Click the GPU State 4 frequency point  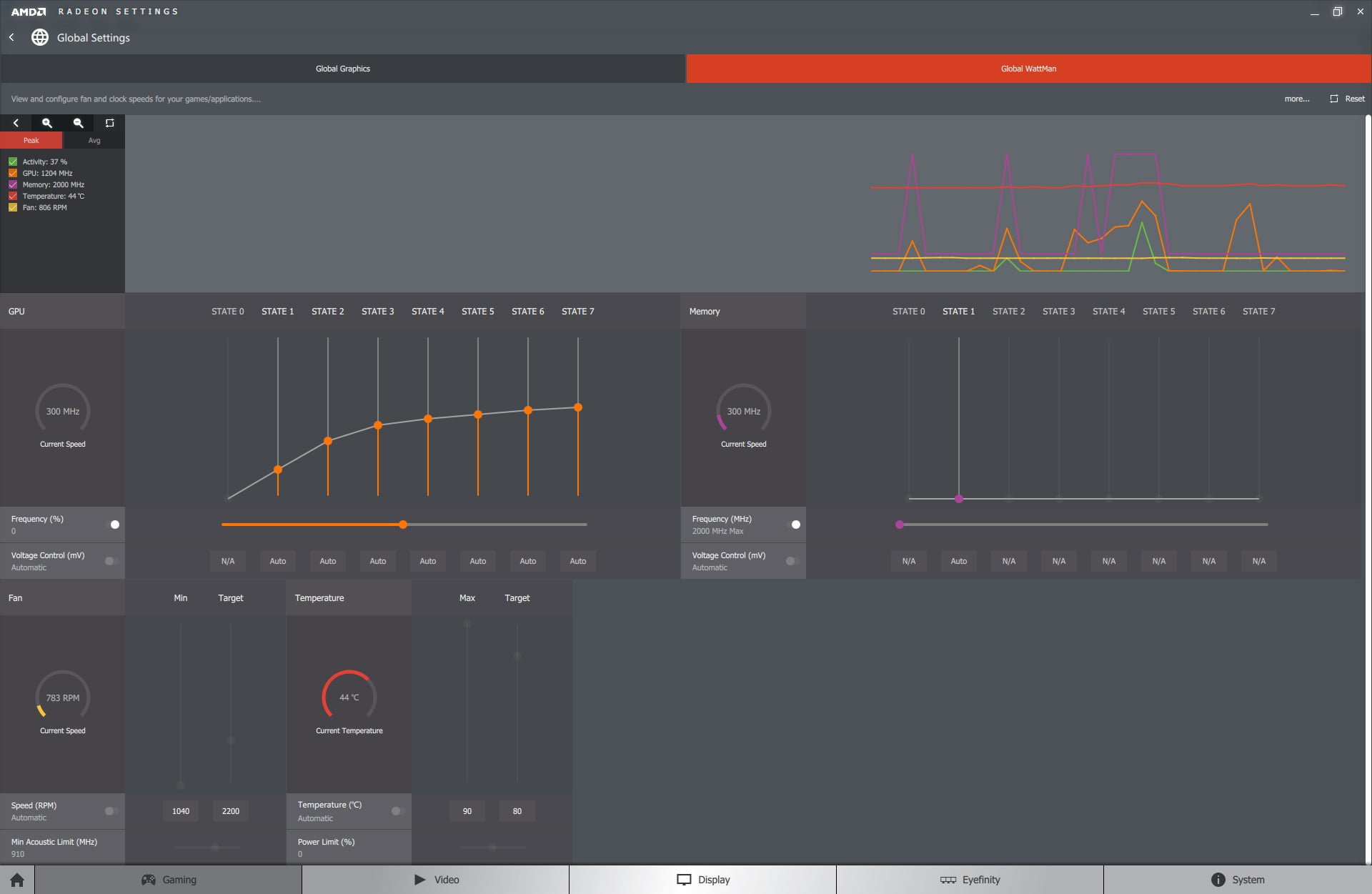tap(428, 419)
